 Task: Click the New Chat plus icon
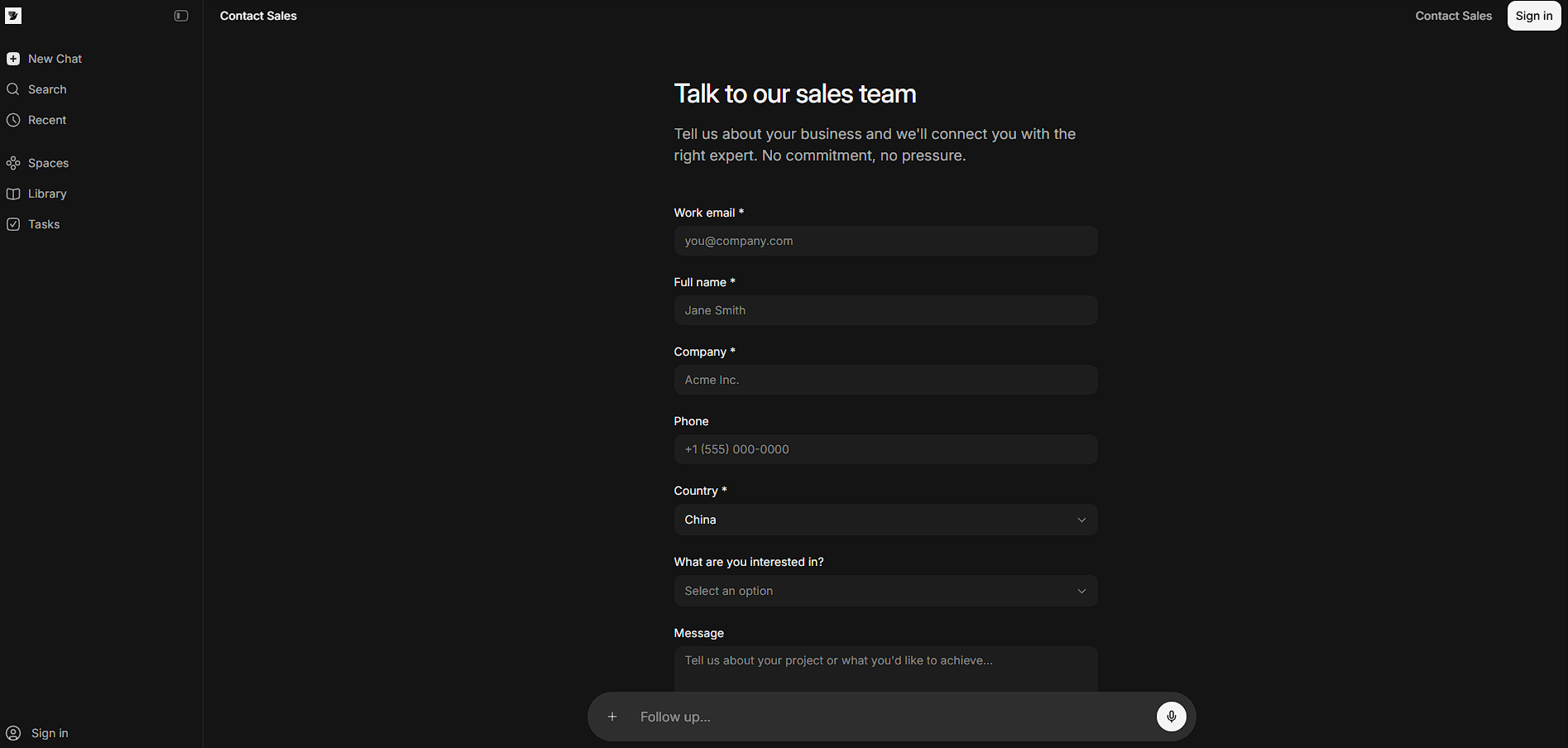(x=13, y=59)
